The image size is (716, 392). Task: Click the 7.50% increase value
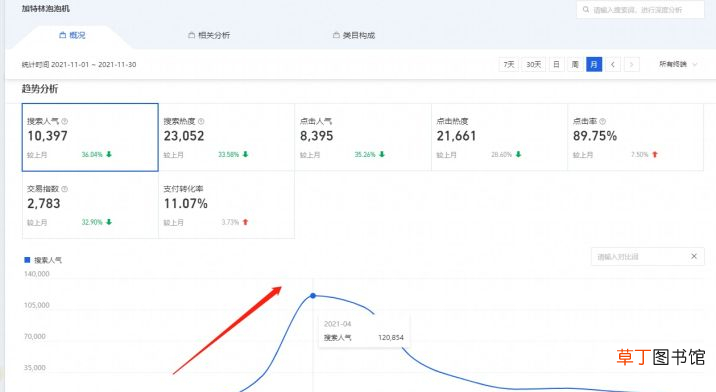click(x=640, y=155)
